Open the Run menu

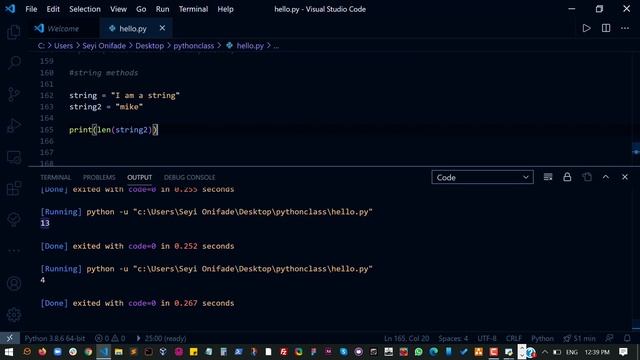162,9
